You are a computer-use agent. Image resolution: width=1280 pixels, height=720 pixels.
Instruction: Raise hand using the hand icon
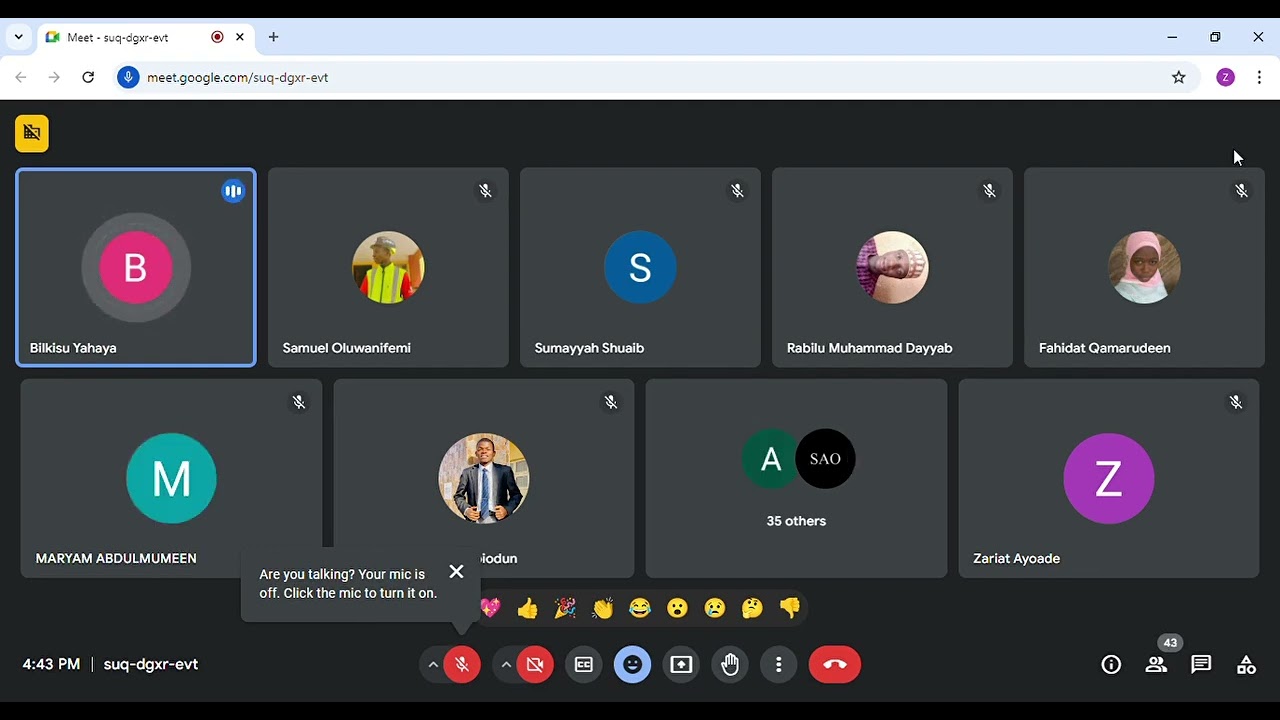[730, 664]
